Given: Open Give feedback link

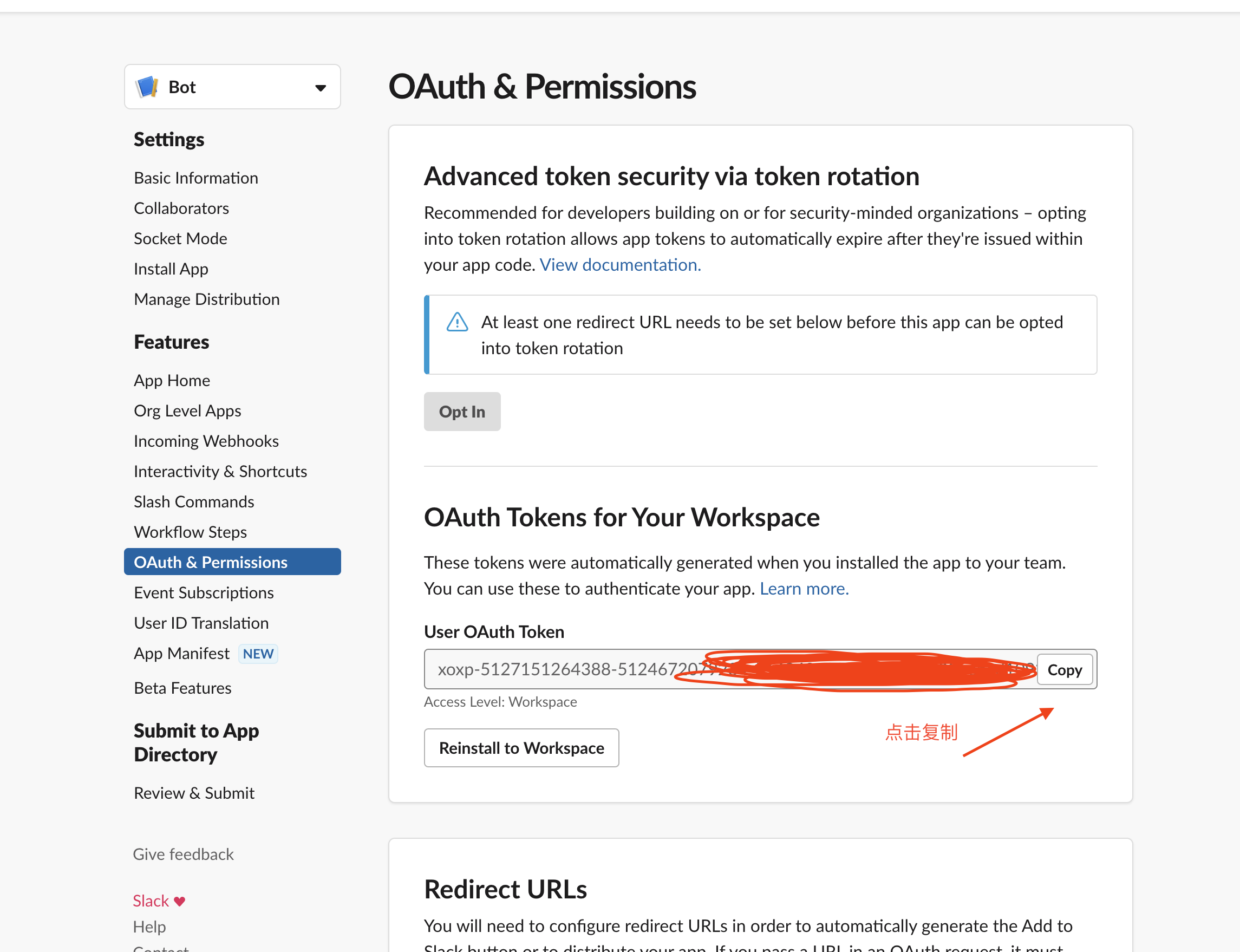Looking at the screenshot, I should 183,854.
